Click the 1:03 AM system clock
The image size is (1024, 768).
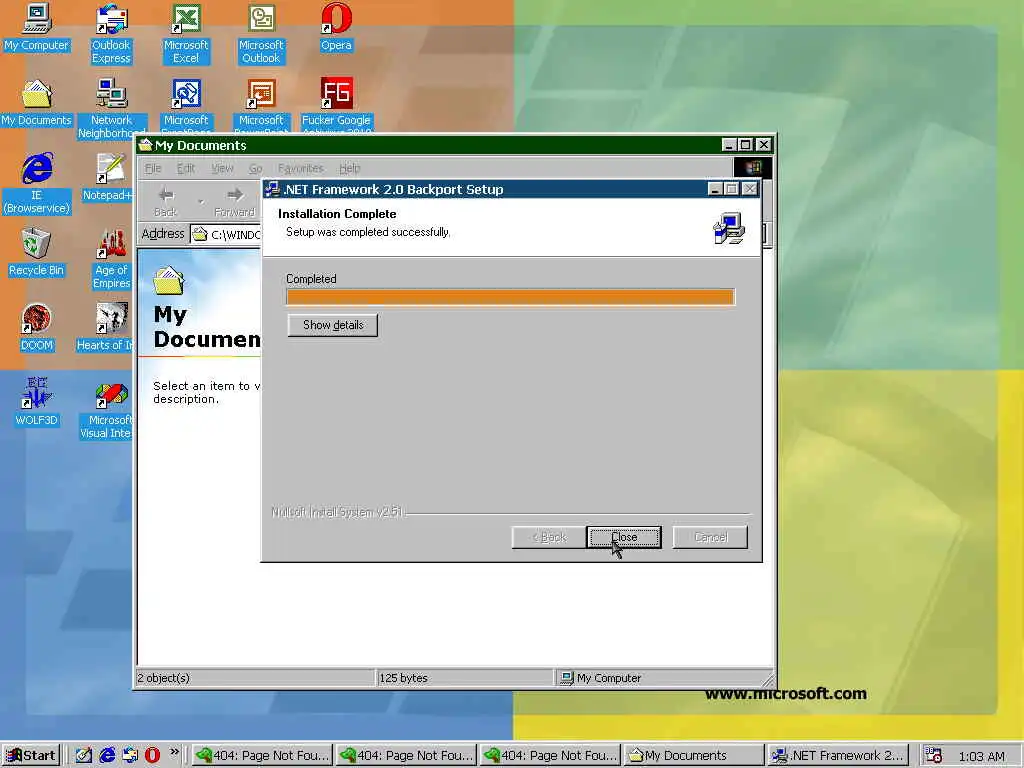tap(981, 756)
